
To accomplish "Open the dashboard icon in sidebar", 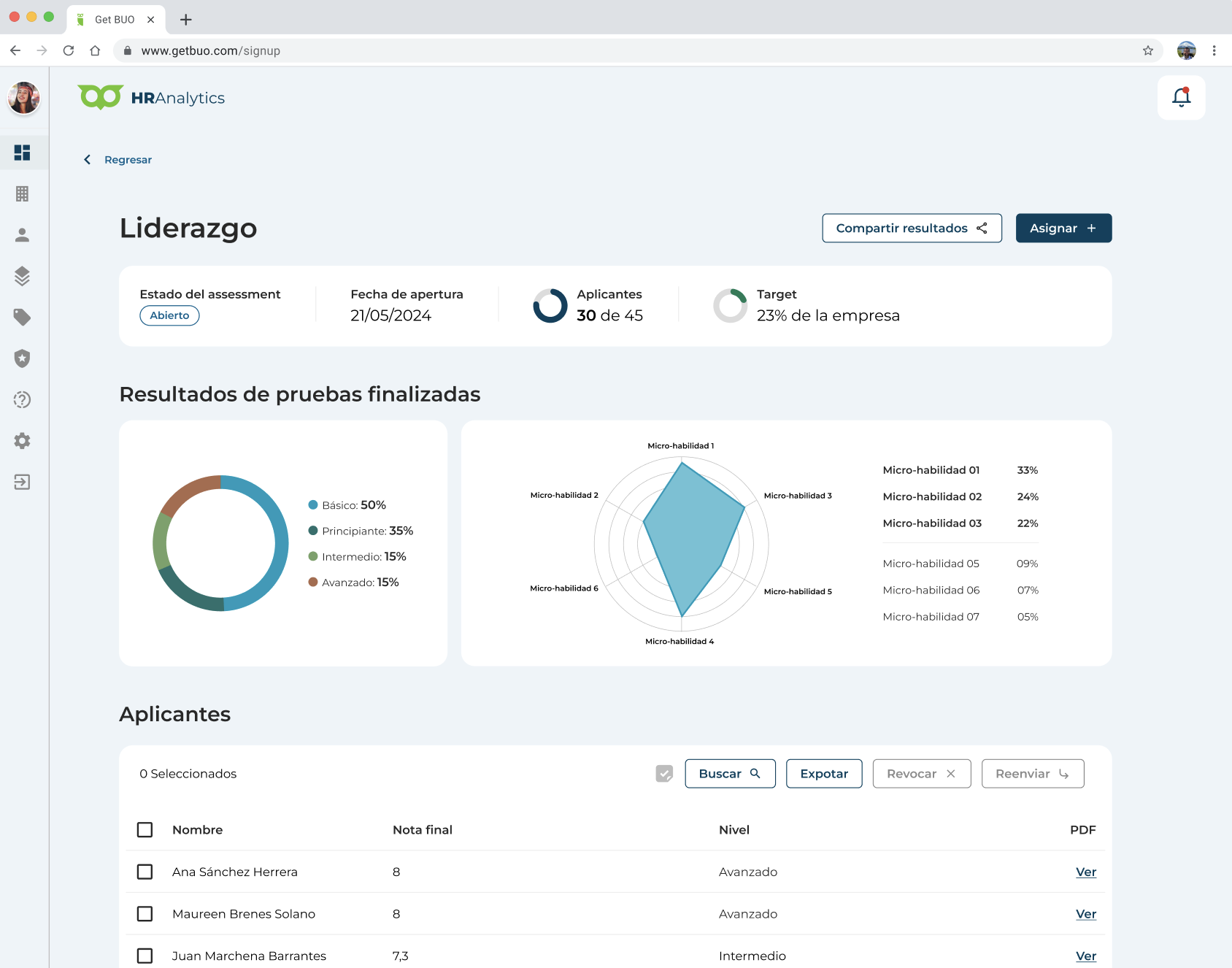I will pyautogui.click(x=23, y=153).
